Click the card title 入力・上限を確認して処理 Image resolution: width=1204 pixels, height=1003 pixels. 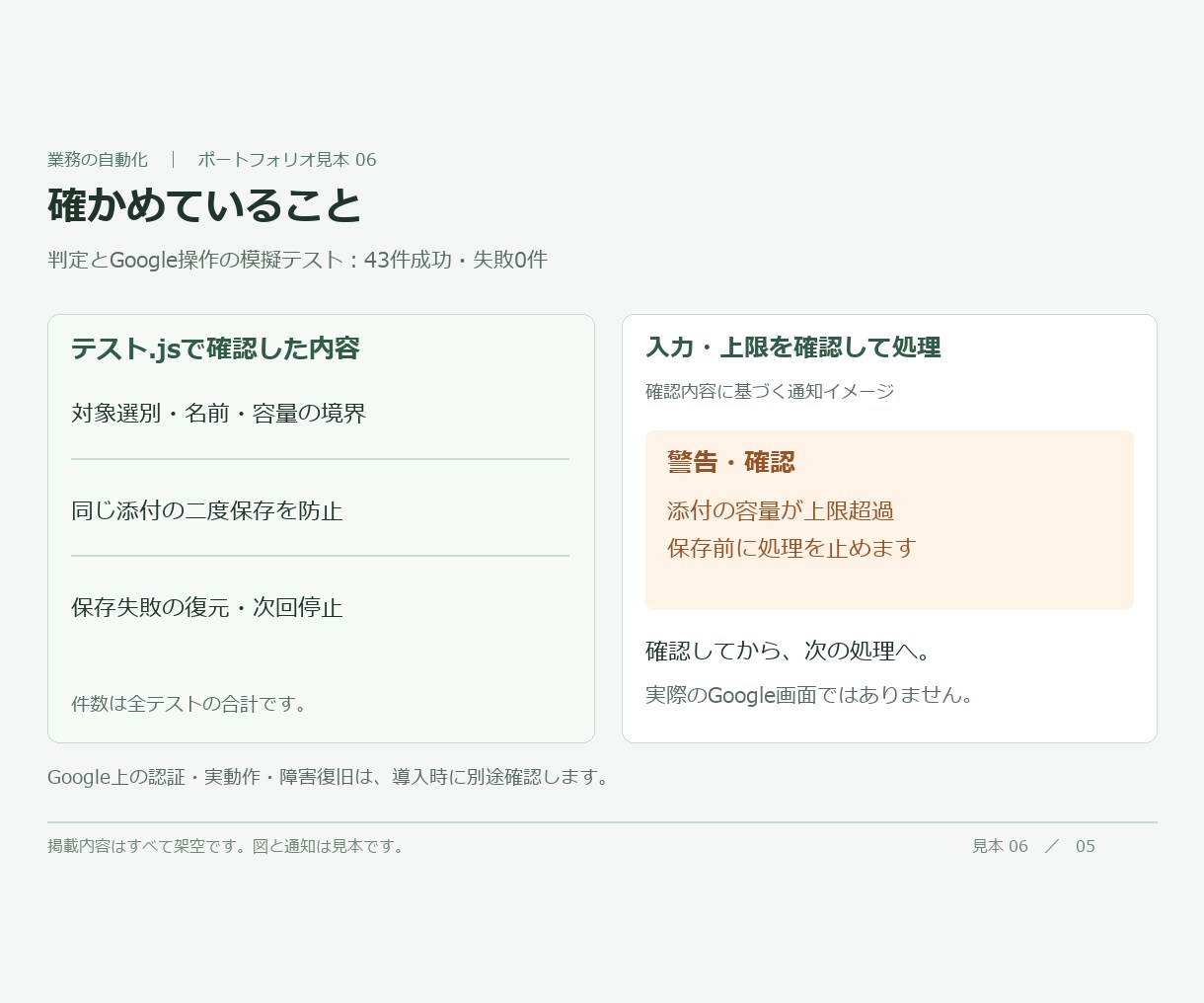coord(793,347)
